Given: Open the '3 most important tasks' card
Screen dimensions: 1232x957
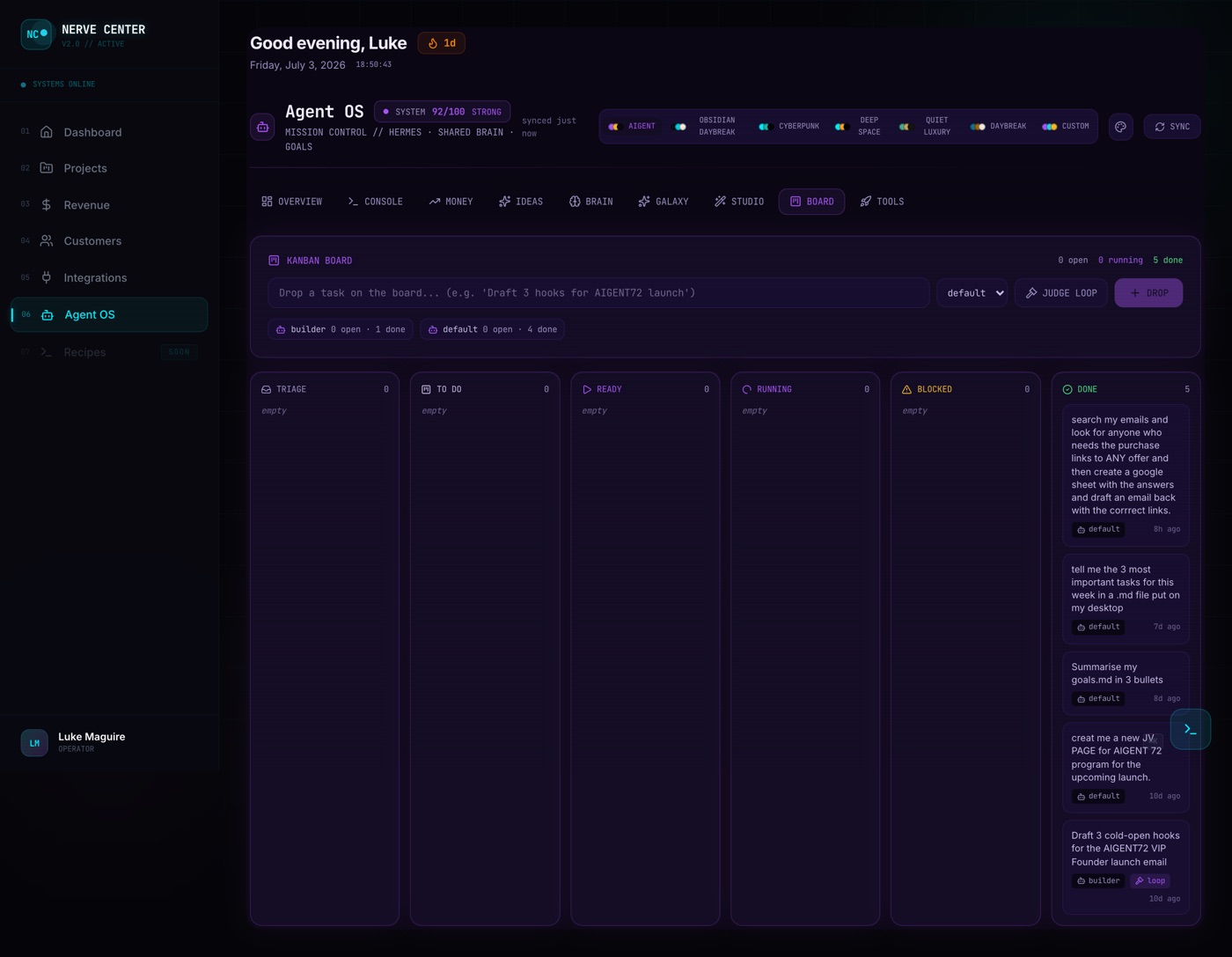Looking at the screenshot, I should click(1126, 599).
